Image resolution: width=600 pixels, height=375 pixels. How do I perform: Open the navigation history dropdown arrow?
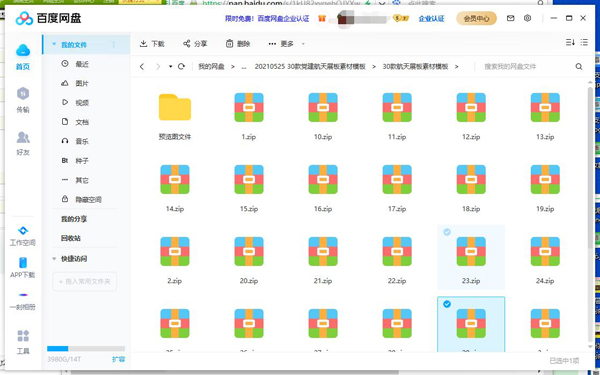(170, 67)
